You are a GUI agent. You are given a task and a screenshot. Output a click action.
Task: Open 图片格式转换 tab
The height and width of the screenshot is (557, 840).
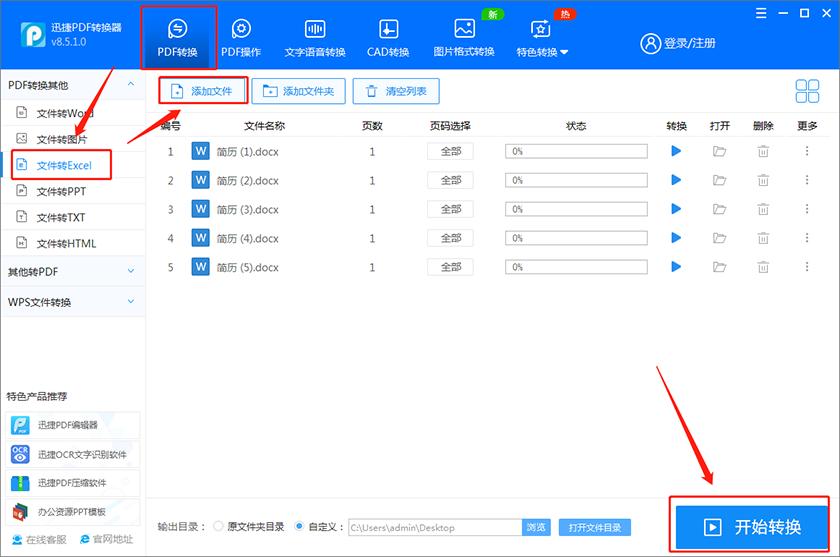pos(464,37)
